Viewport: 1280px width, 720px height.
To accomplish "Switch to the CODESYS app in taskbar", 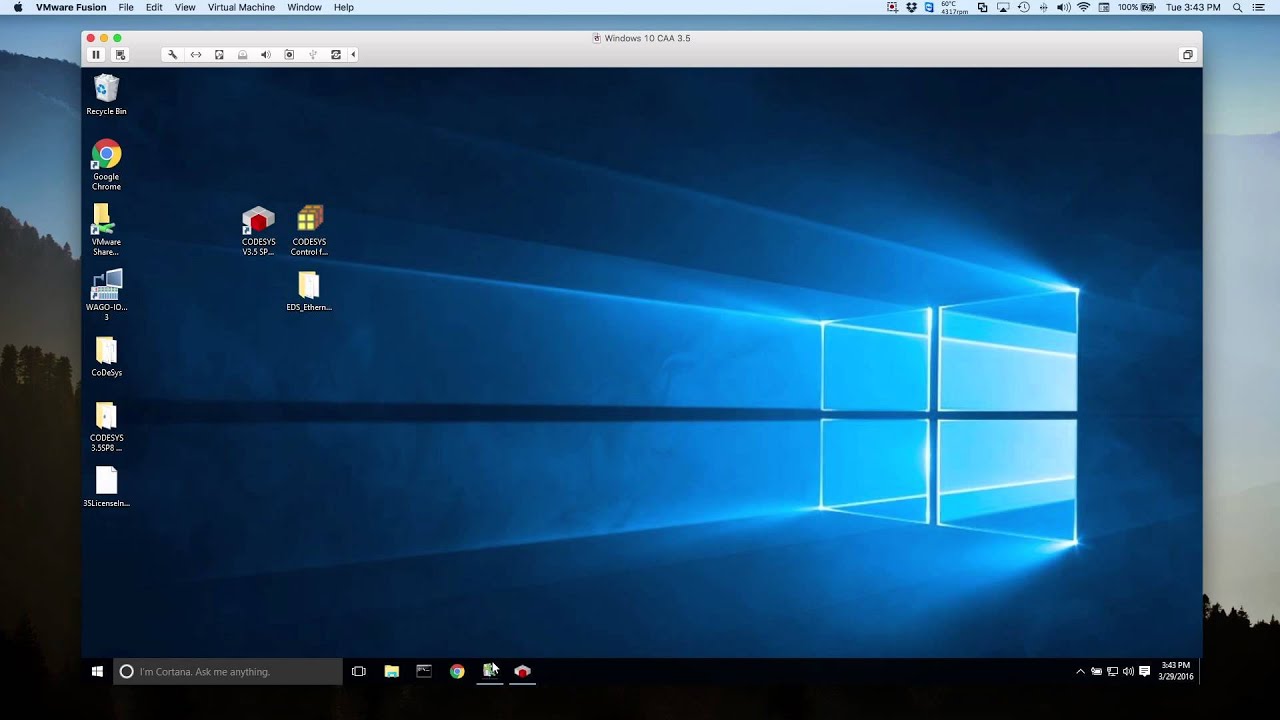I will point(522,671).
